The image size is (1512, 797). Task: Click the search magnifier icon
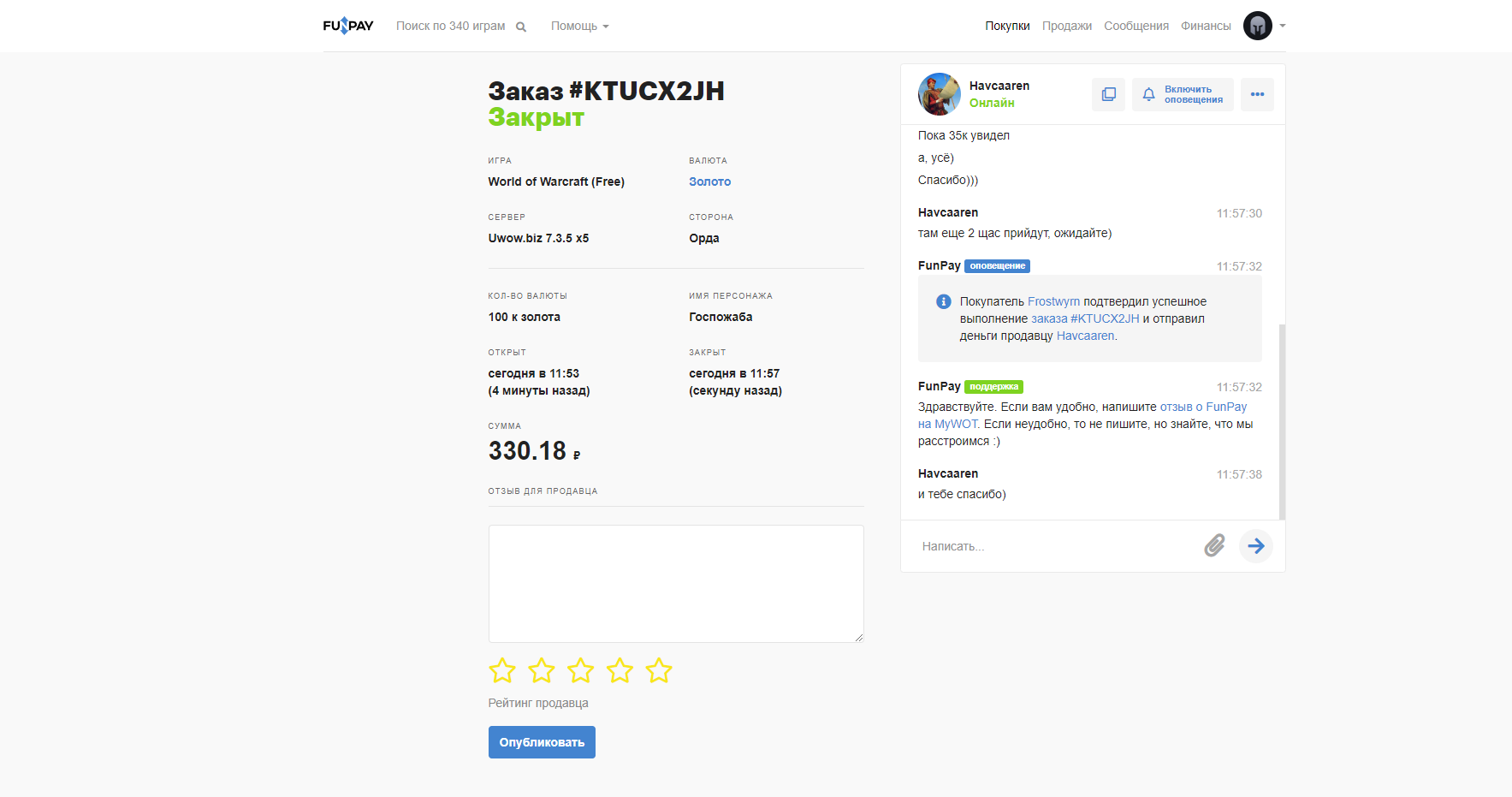click(x=521, y=27)
